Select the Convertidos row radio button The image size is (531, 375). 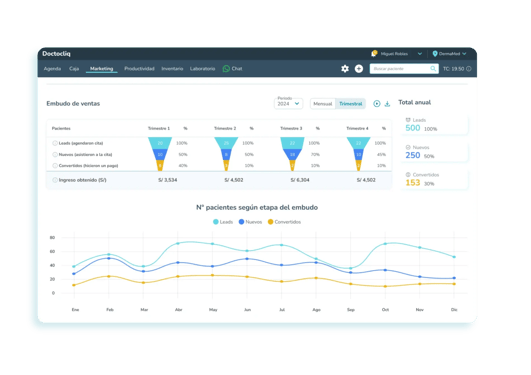pos(55,166)
